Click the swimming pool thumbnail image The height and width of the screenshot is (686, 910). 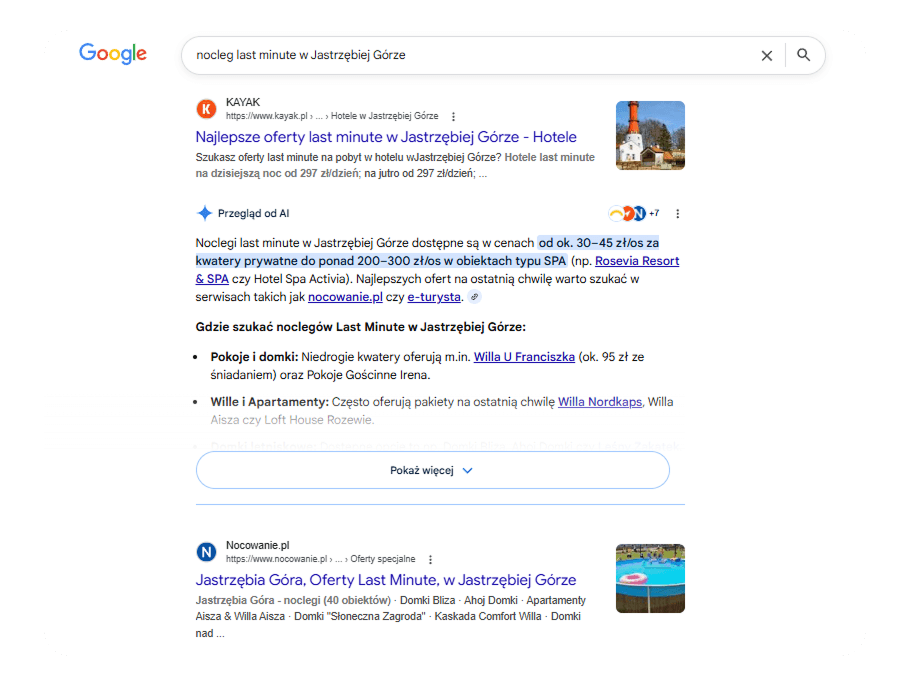point(650,578)
